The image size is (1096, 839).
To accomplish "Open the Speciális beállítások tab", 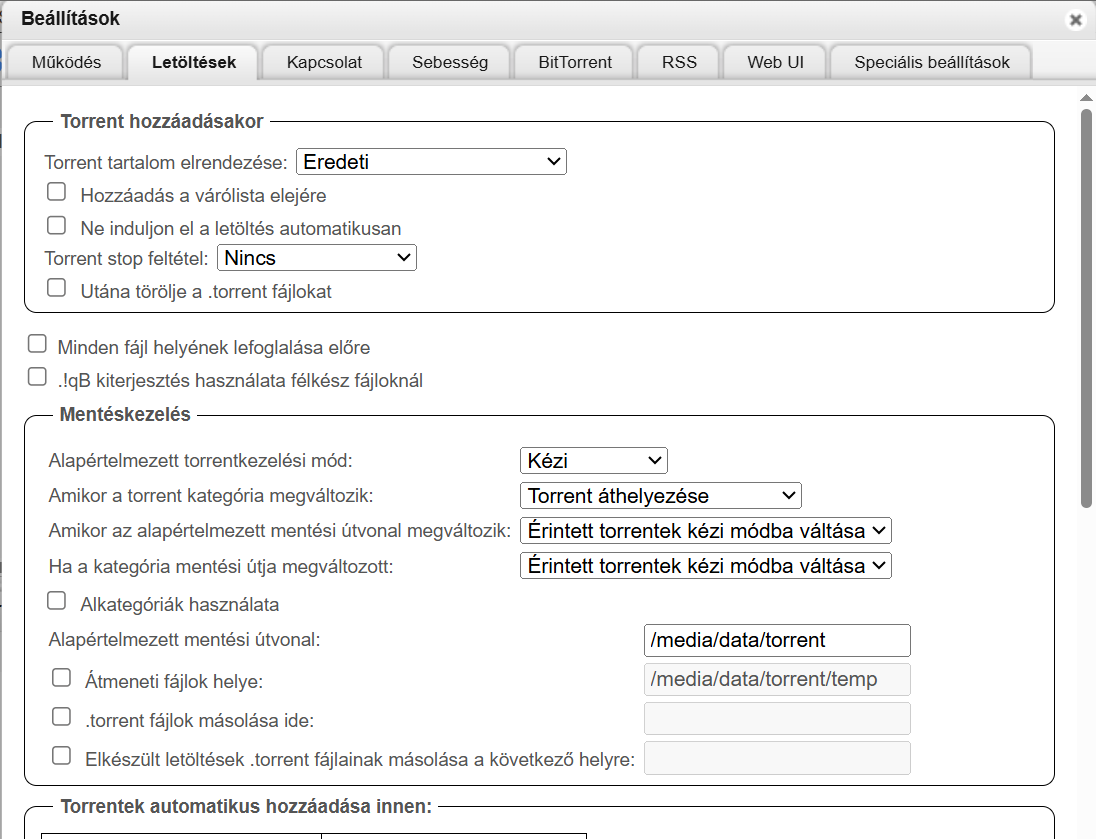I will [x=931, y=62].
